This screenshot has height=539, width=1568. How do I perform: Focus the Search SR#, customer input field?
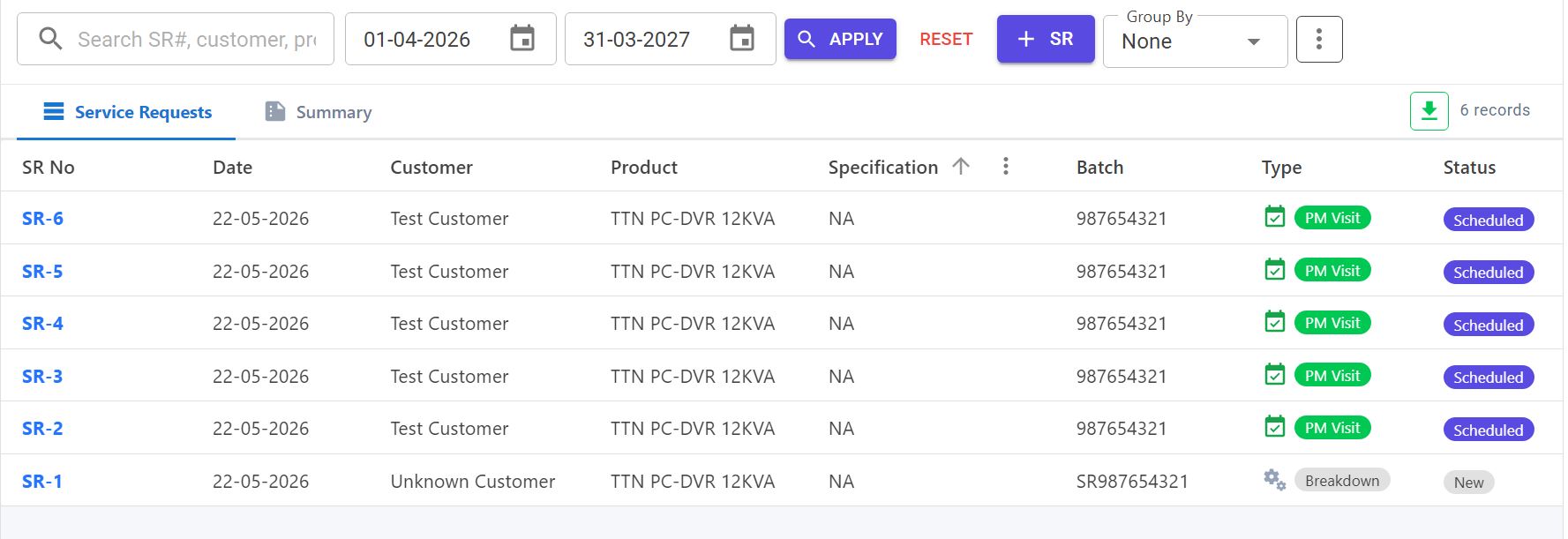point(197,39)
